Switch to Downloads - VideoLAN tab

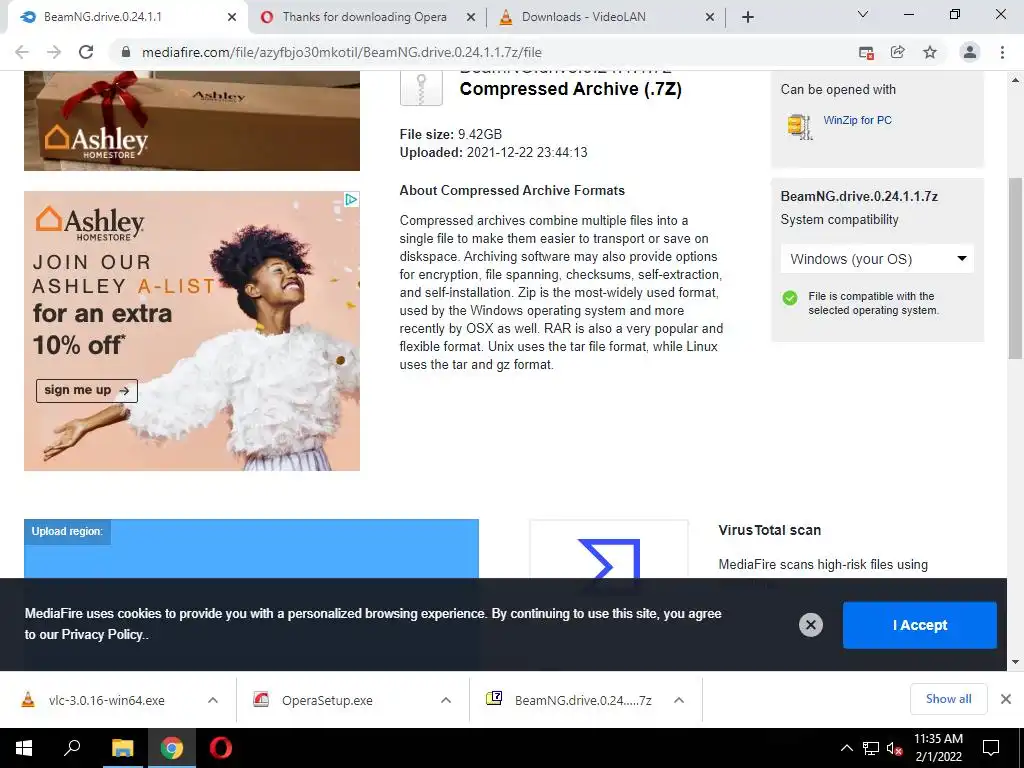(606, 17)
